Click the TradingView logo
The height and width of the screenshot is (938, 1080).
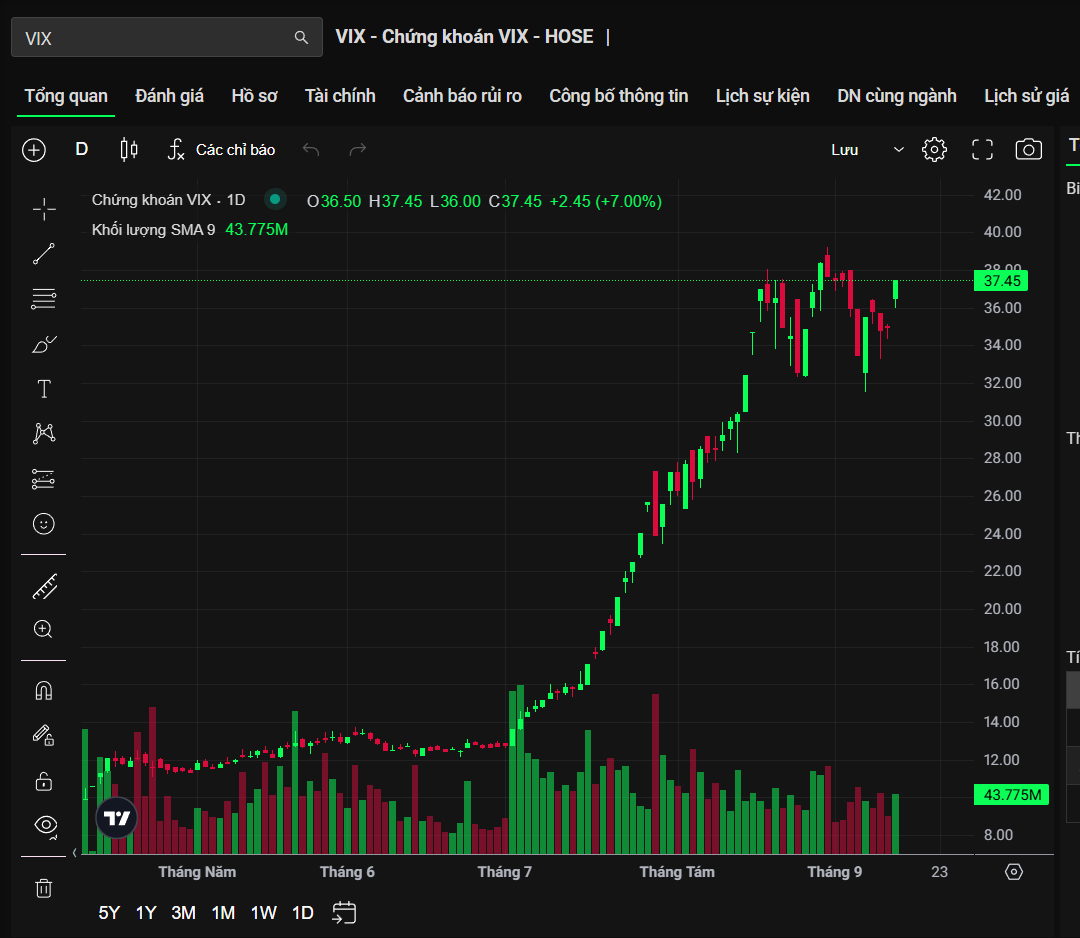pyautogui.click(x=116, y=817)
